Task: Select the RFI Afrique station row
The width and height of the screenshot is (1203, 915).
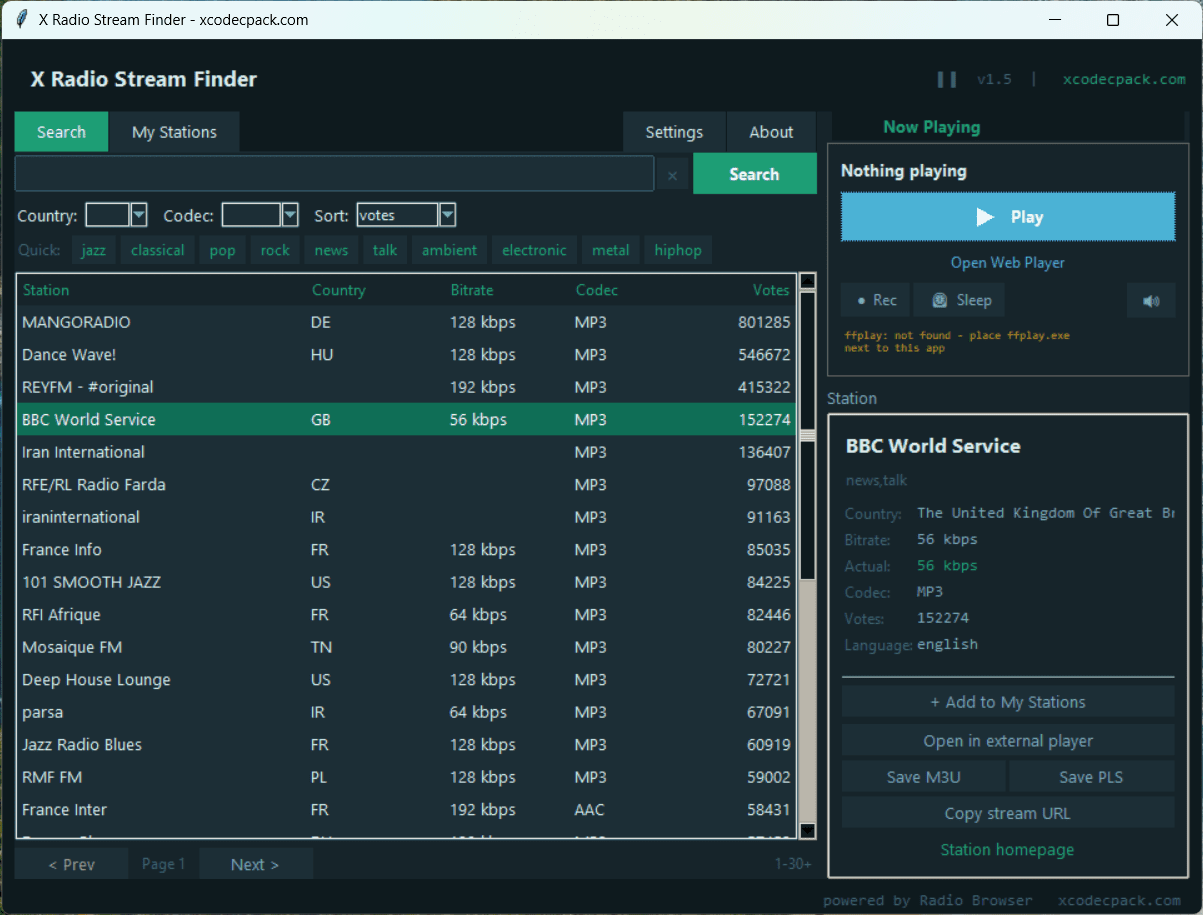Action: (x=407, y=615)
